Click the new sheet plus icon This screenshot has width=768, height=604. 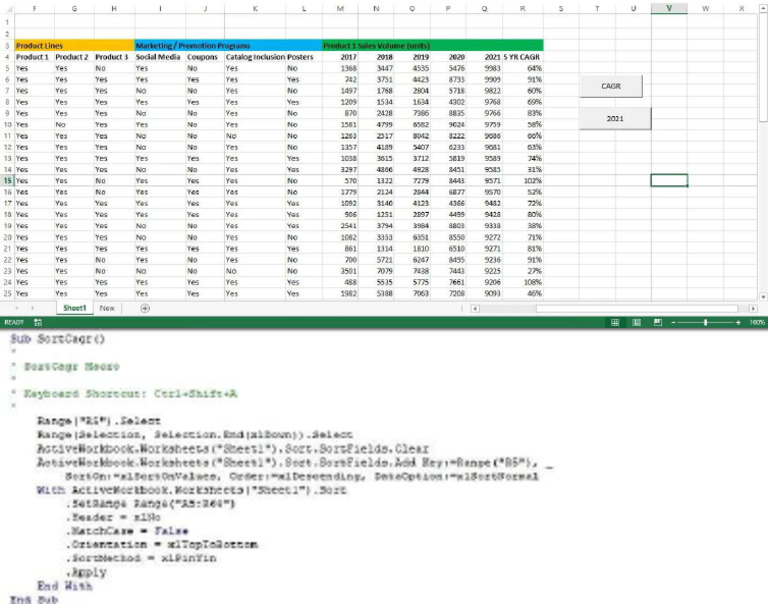click(145, 309)
